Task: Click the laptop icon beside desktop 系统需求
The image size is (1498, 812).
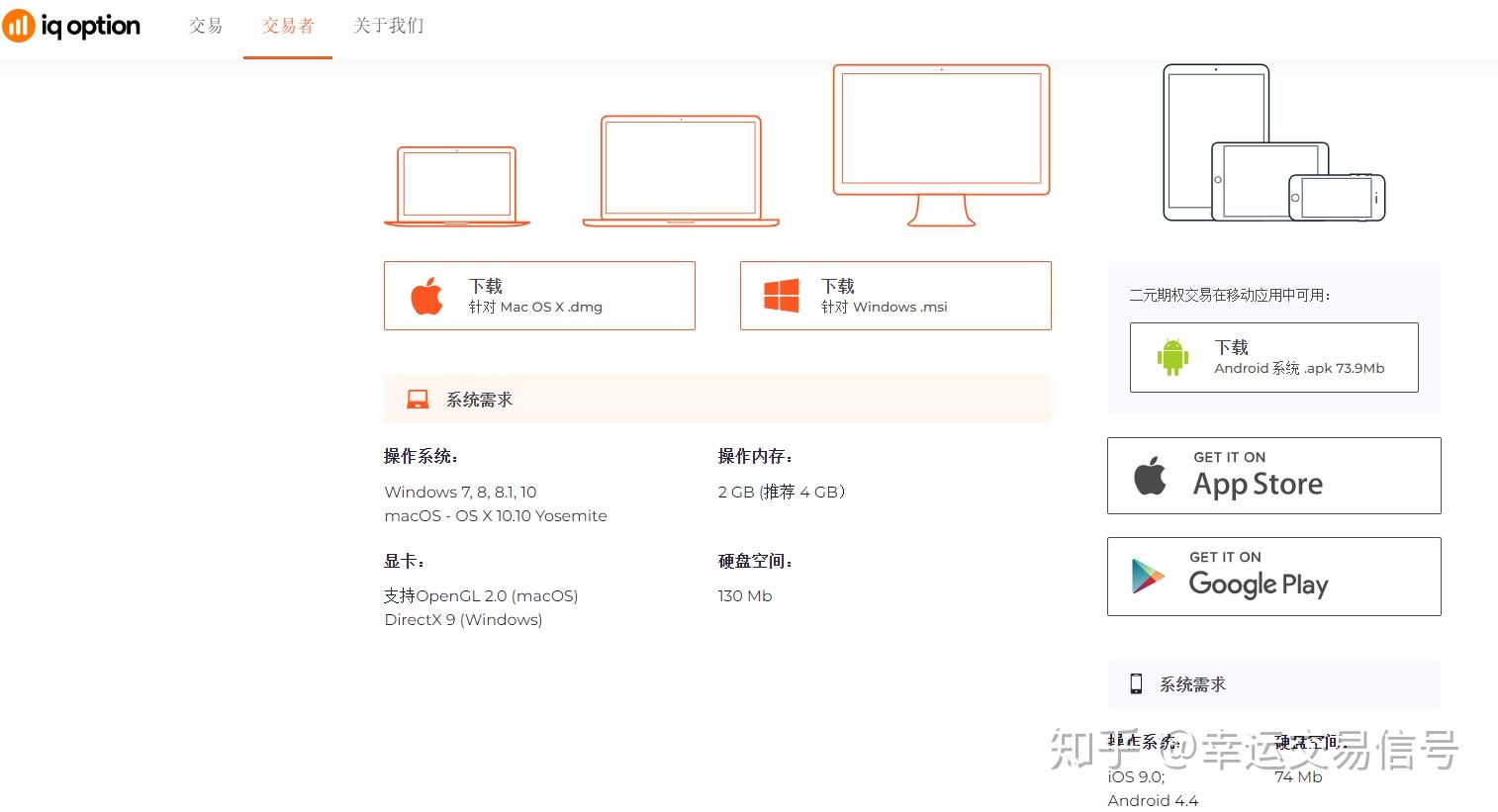Action: [x=418, y=400]
